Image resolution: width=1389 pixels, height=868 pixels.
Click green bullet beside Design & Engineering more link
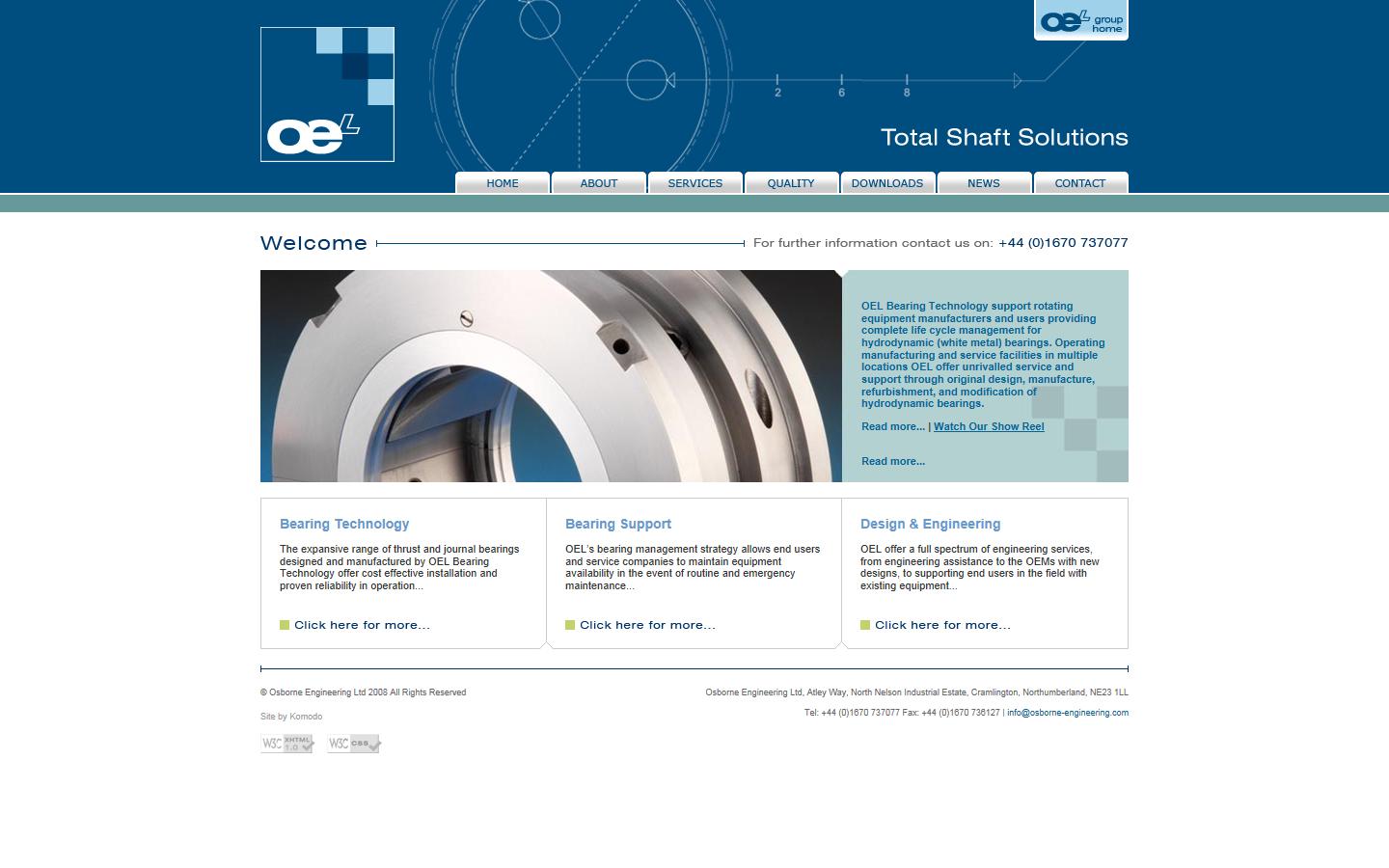[x=864, y=625]
